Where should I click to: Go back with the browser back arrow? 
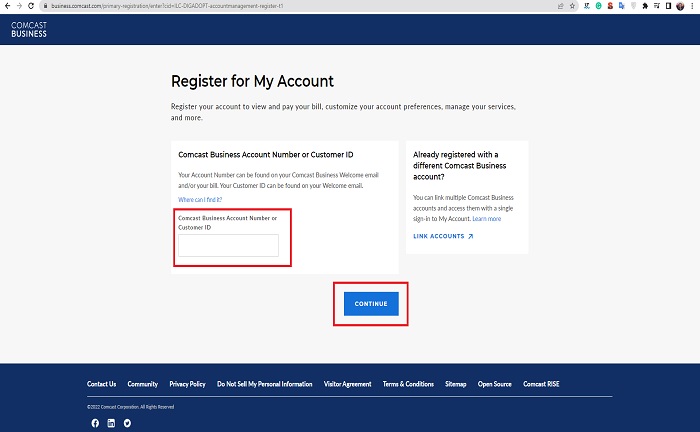7,6
